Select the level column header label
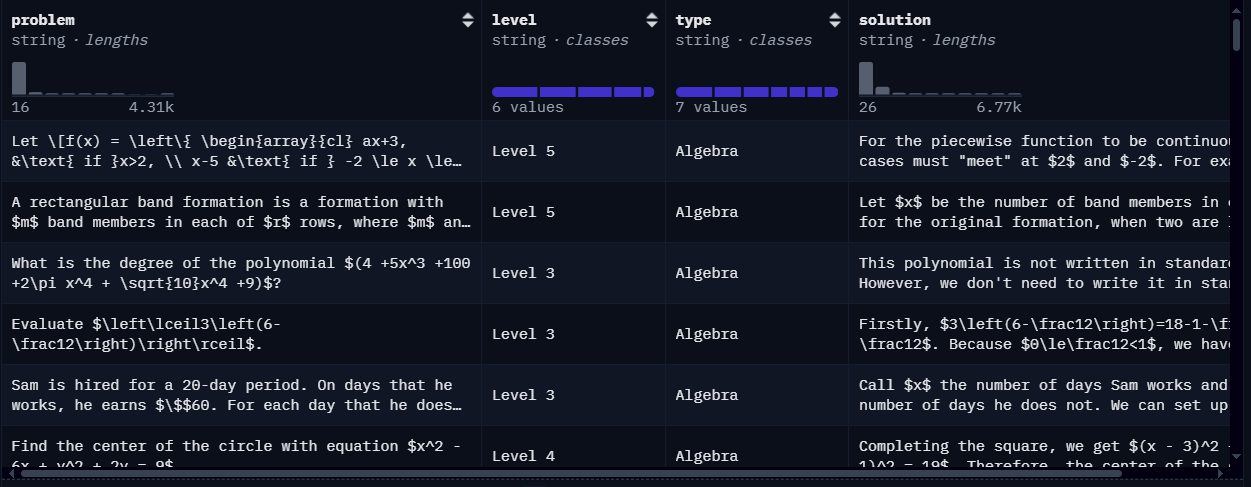Viewport: 1251px width, 487px height. [x=514, y=20]
